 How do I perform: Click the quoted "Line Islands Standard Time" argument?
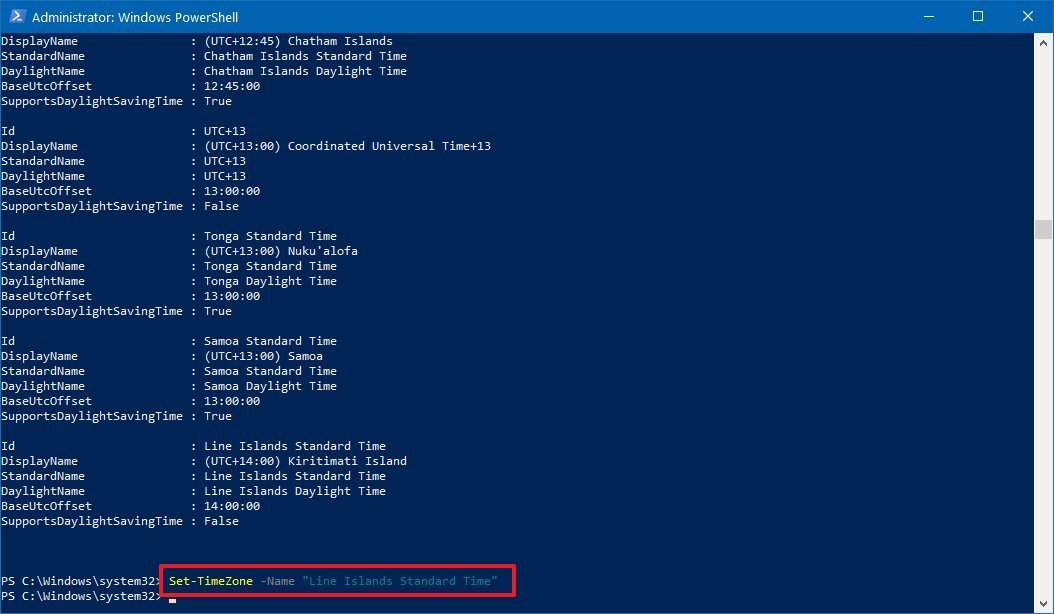(399, 581)
